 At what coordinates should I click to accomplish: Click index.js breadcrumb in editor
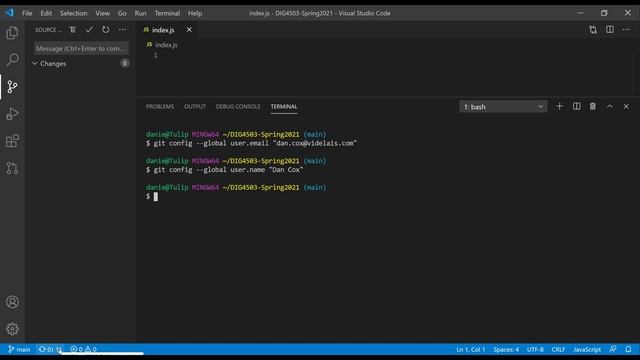coord(162,45)
